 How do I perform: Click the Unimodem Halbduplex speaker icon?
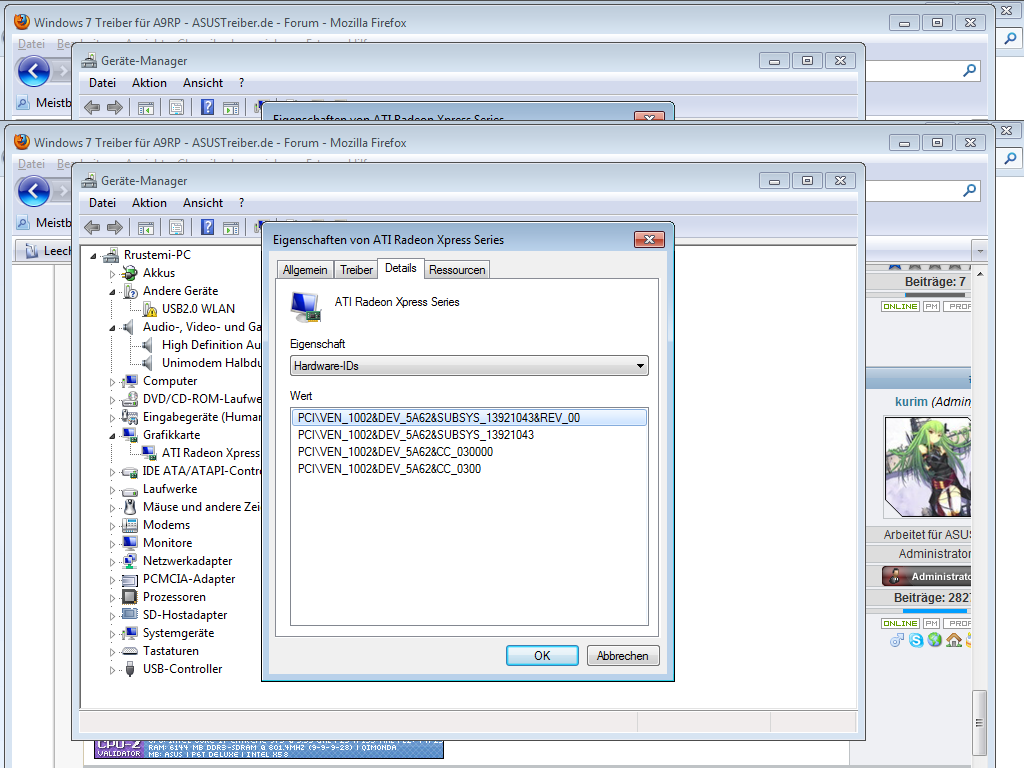tap(150, 363)
